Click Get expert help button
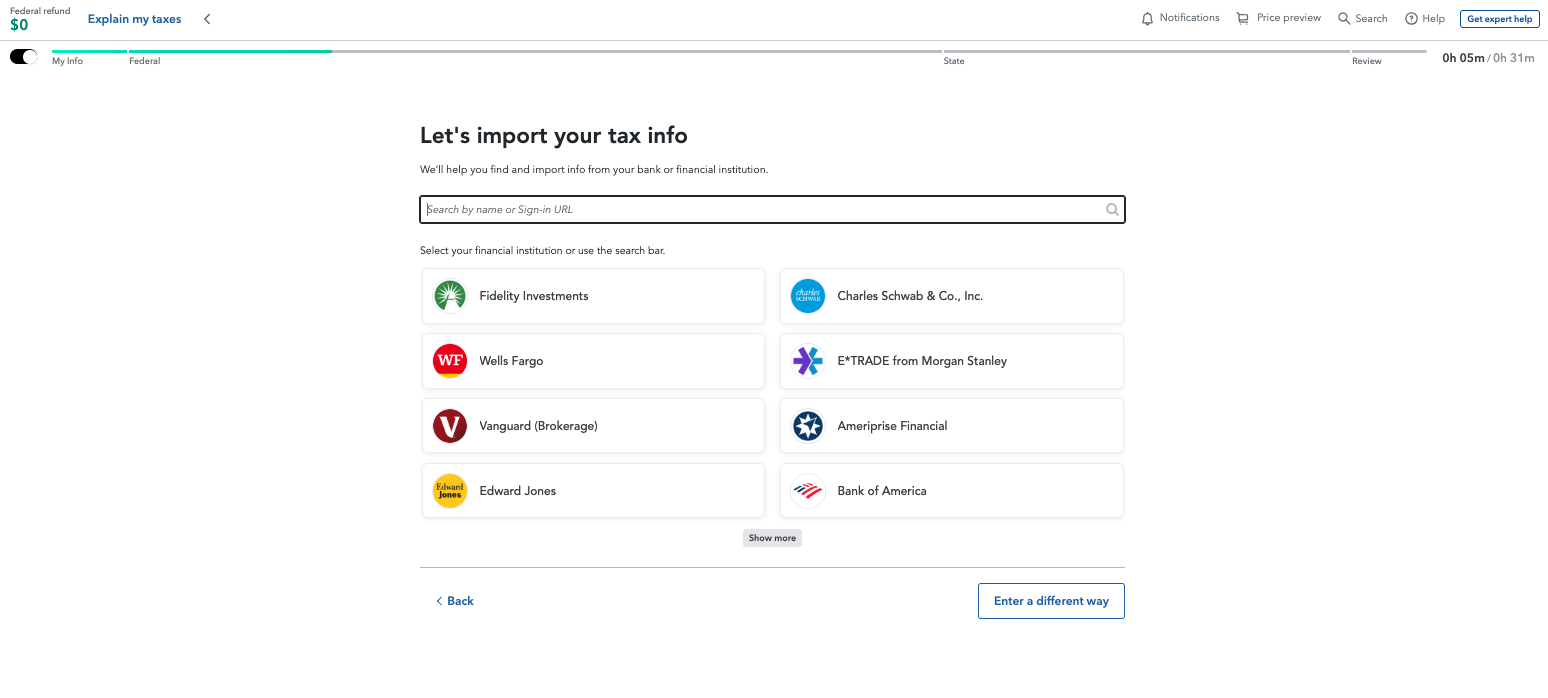The height and width of the screenshot is (698, 1548). point(1499,19)
